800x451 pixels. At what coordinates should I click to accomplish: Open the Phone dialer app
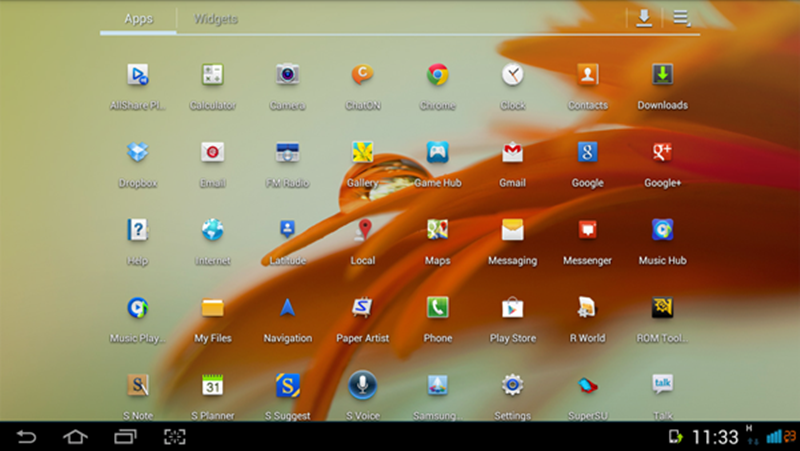(x=438, y=308)
